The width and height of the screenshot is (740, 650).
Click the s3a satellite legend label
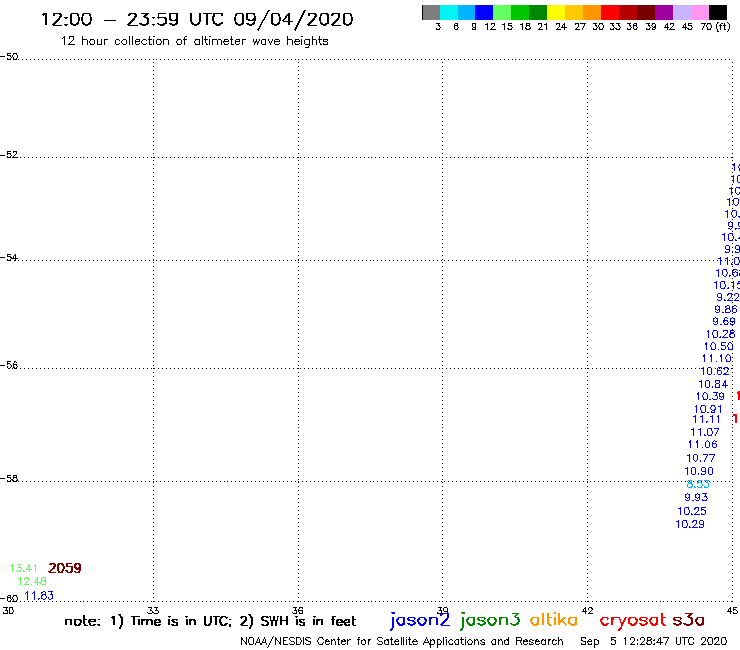pos(688,620)
